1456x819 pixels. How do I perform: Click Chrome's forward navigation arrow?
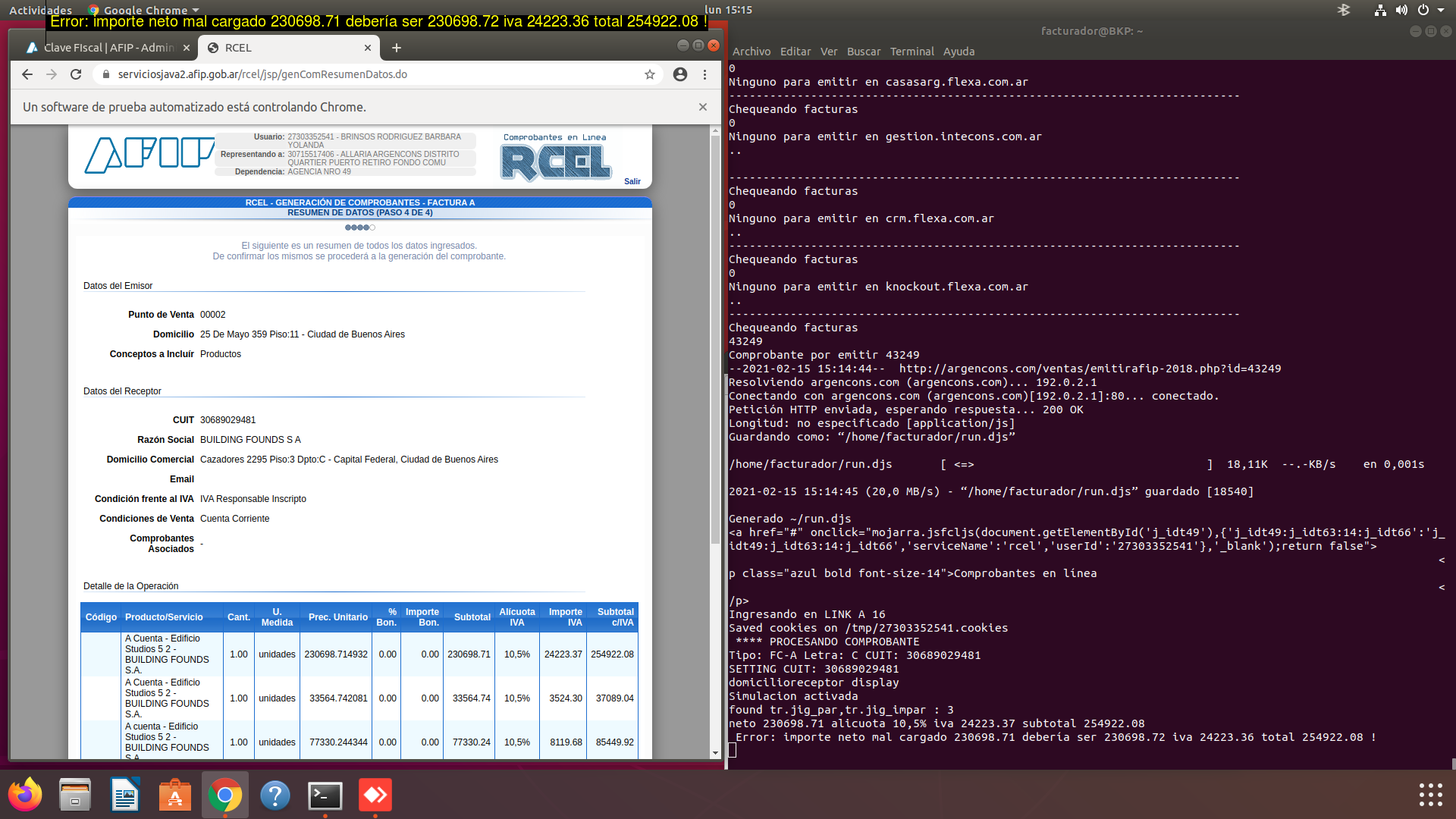point(52,74)
